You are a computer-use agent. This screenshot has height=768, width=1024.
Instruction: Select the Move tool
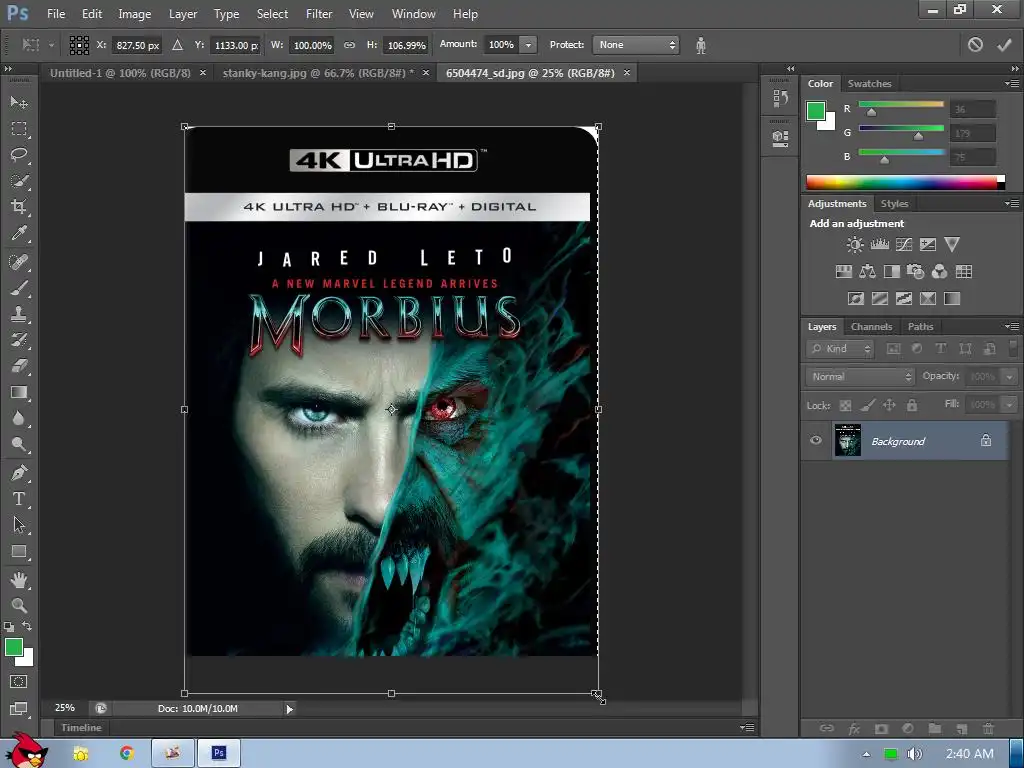point(19,103)
